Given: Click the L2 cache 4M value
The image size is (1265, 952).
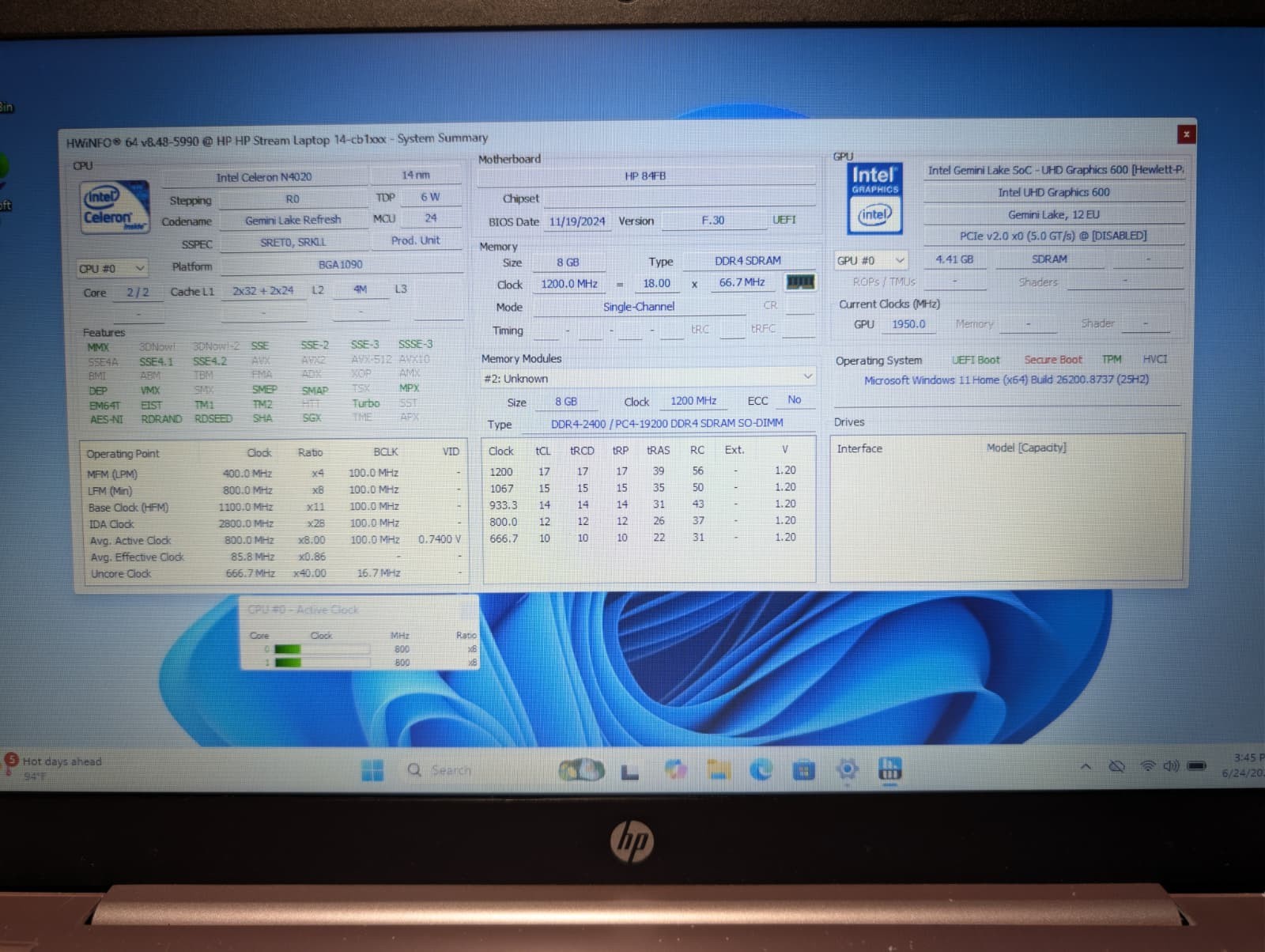Looking at the screenshot, I should click(x=361, y=289).
